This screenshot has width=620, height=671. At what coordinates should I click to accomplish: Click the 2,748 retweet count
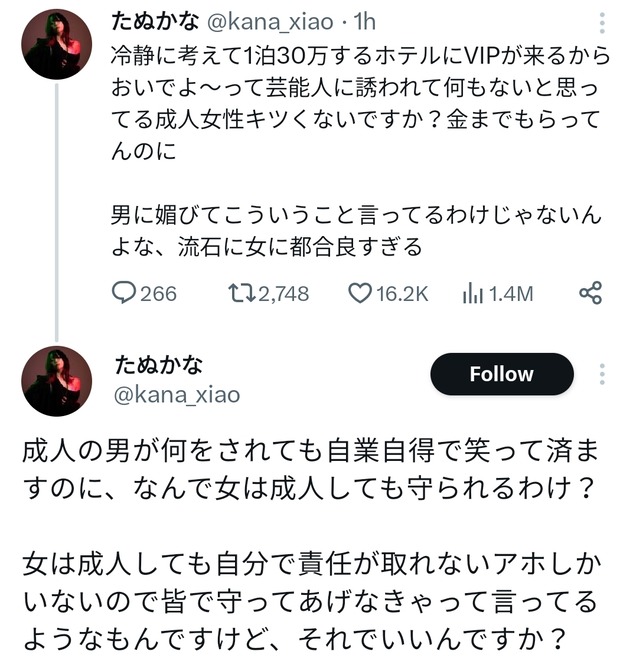click(x=283, y=293)
